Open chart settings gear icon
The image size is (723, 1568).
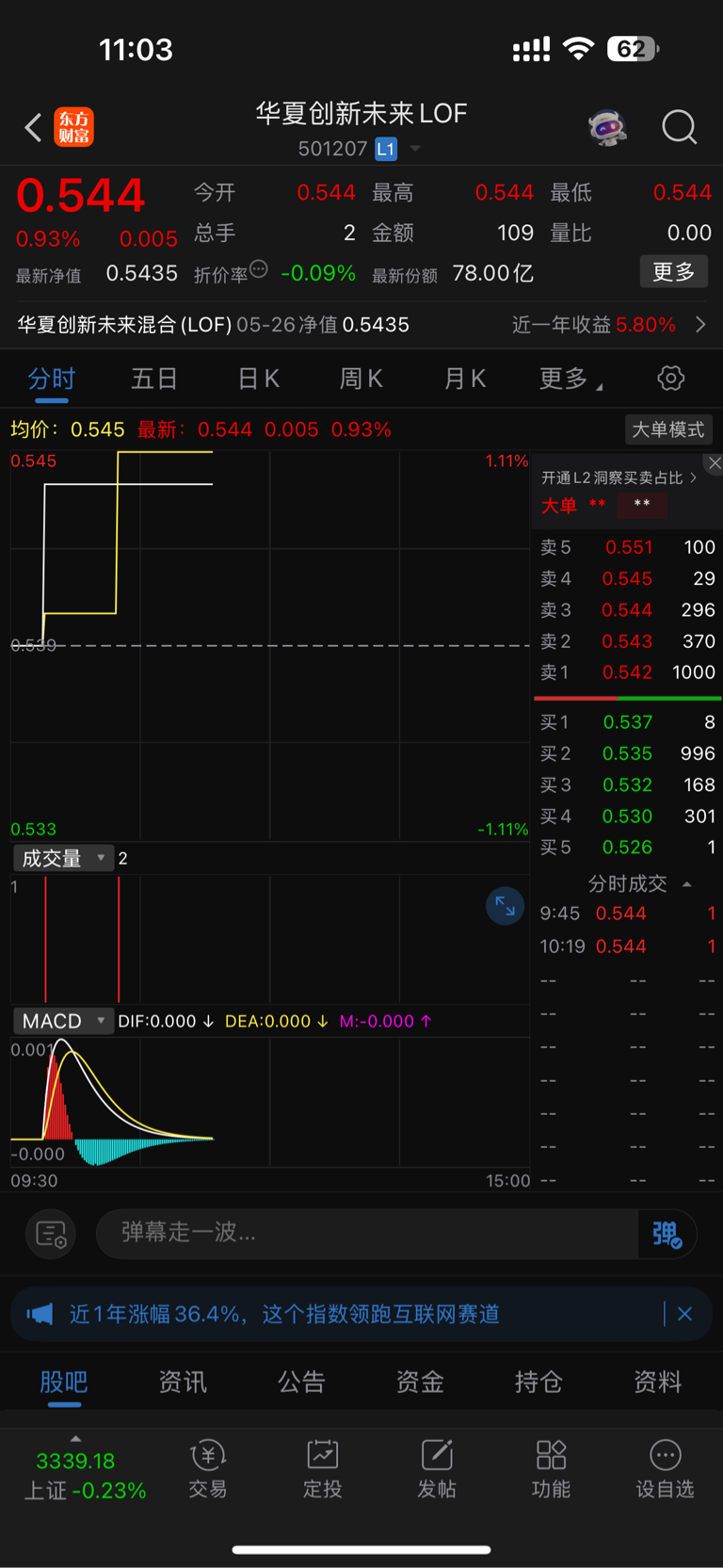pyautogui.click(x=670, y=379)
